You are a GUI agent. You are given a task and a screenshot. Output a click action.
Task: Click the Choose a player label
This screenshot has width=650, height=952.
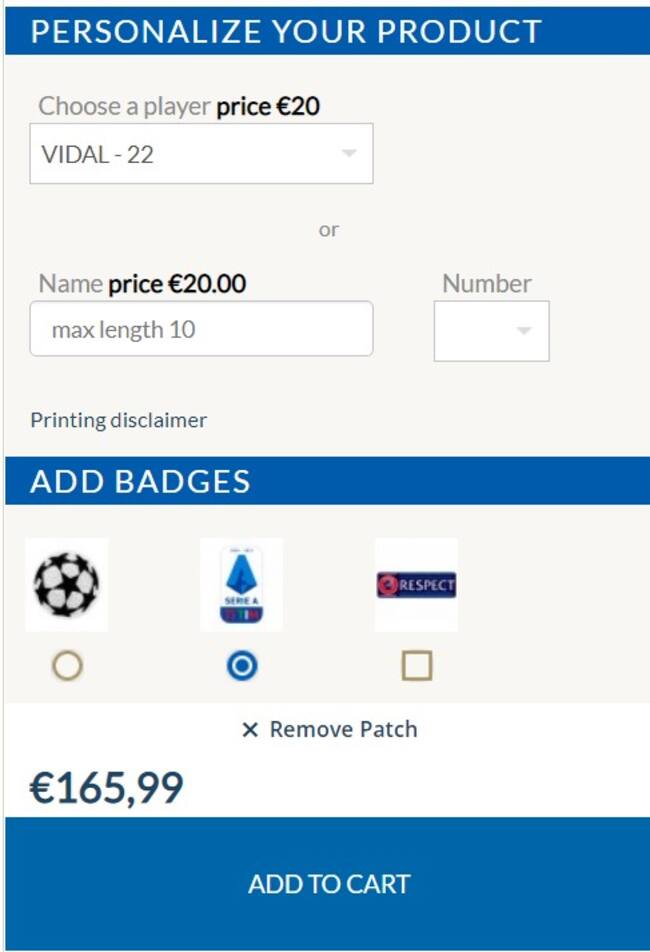click(x=124, y=106)
